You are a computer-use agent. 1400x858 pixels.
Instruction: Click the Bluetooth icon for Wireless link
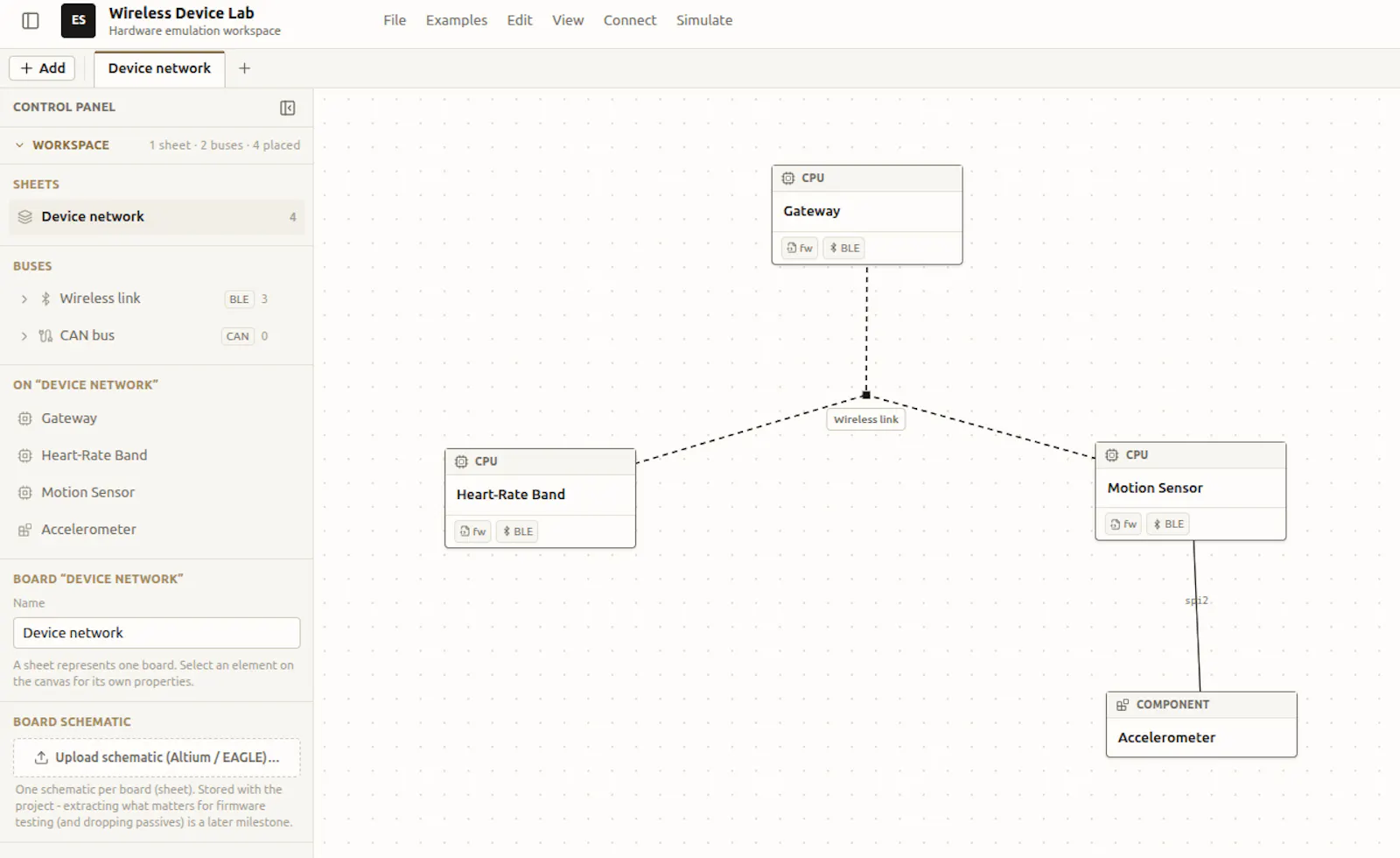tap(45, 299)
